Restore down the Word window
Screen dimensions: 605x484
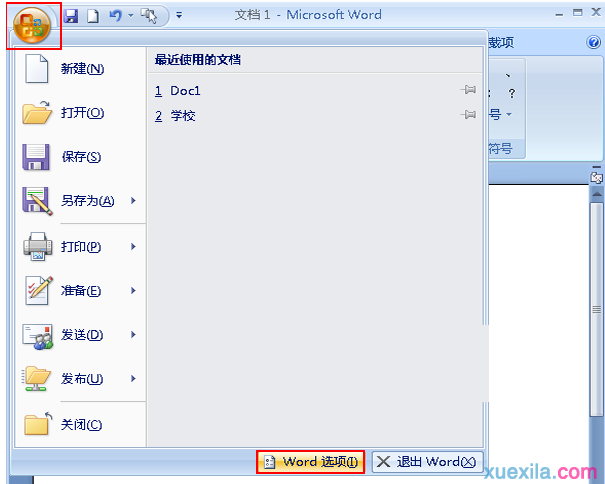tap(578, 13)
